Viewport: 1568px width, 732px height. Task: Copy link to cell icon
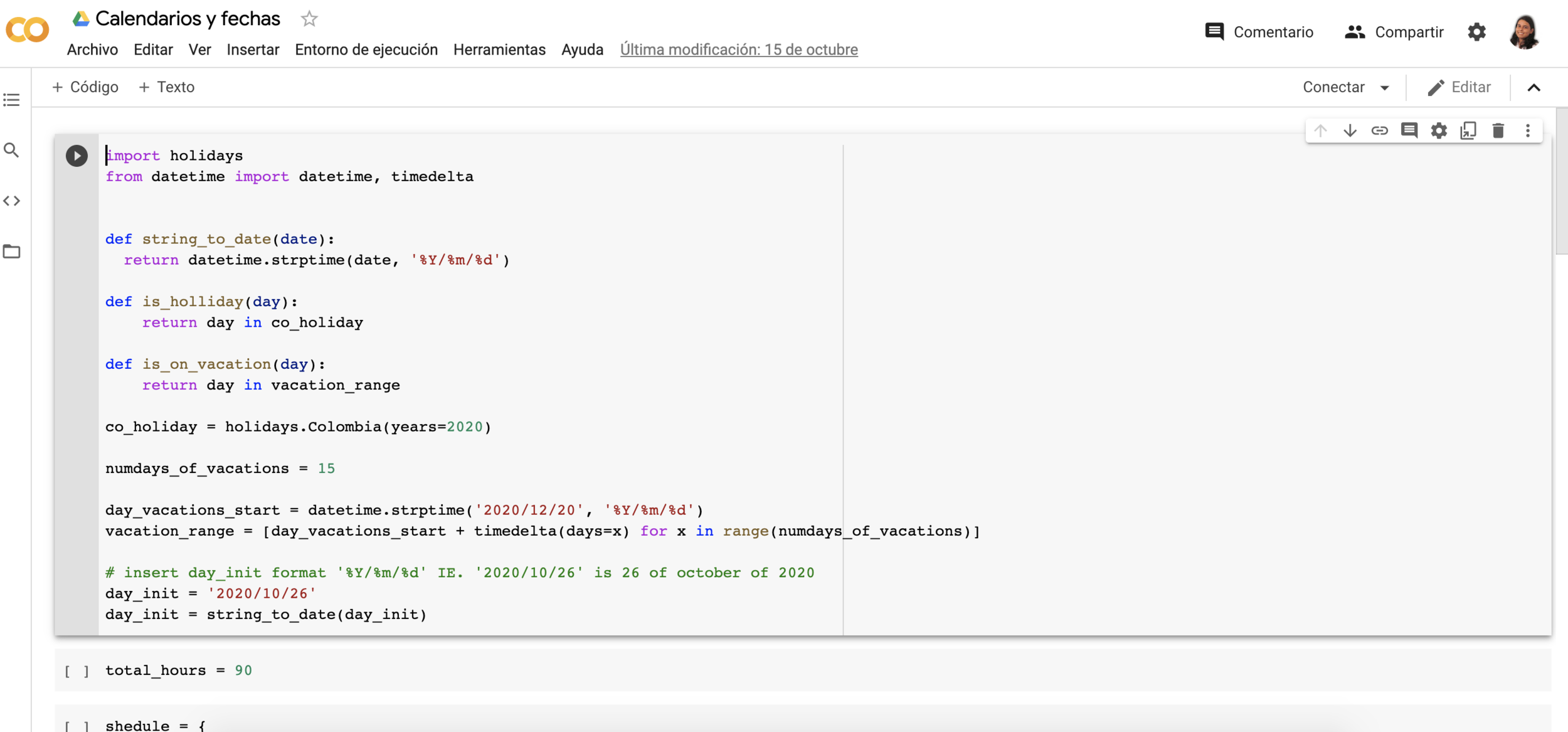tap(1379, 130)
